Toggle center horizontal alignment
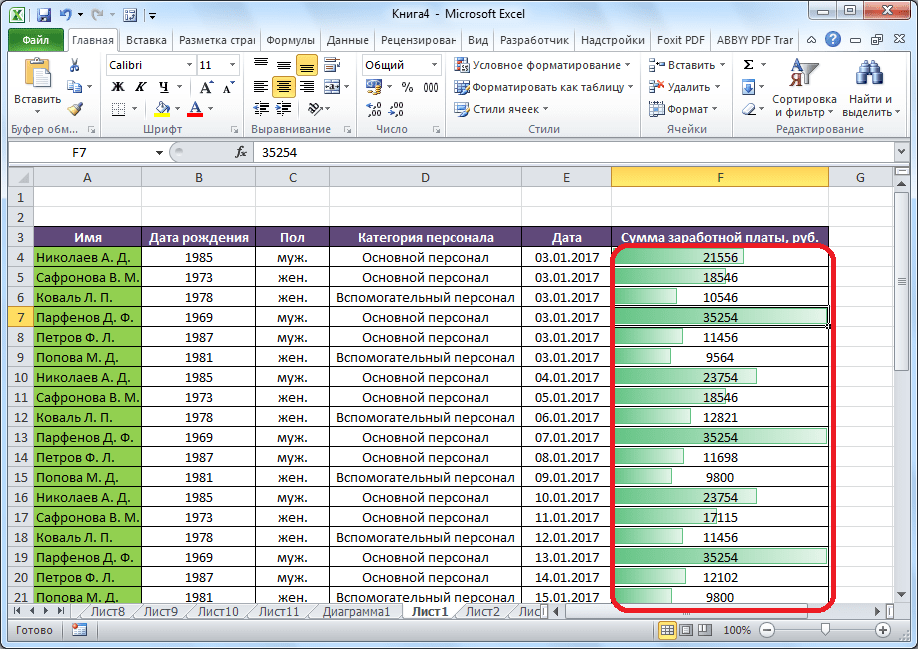 click(x=284, y=87)
